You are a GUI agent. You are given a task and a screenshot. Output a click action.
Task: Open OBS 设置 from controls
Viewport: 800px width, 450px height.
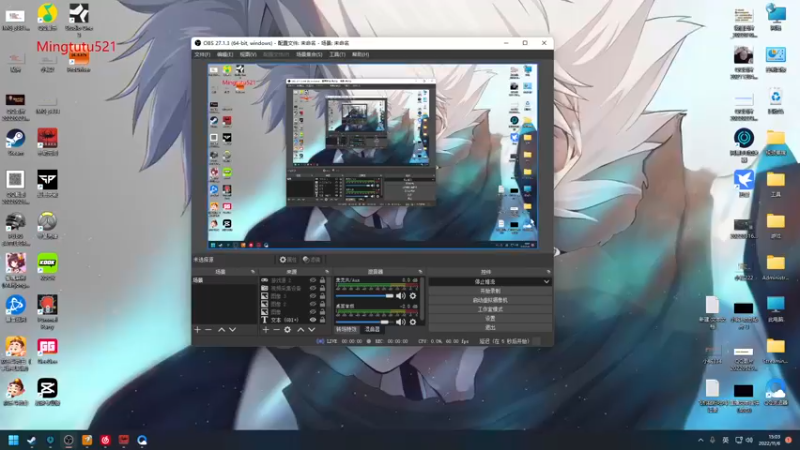click(490, 318)
